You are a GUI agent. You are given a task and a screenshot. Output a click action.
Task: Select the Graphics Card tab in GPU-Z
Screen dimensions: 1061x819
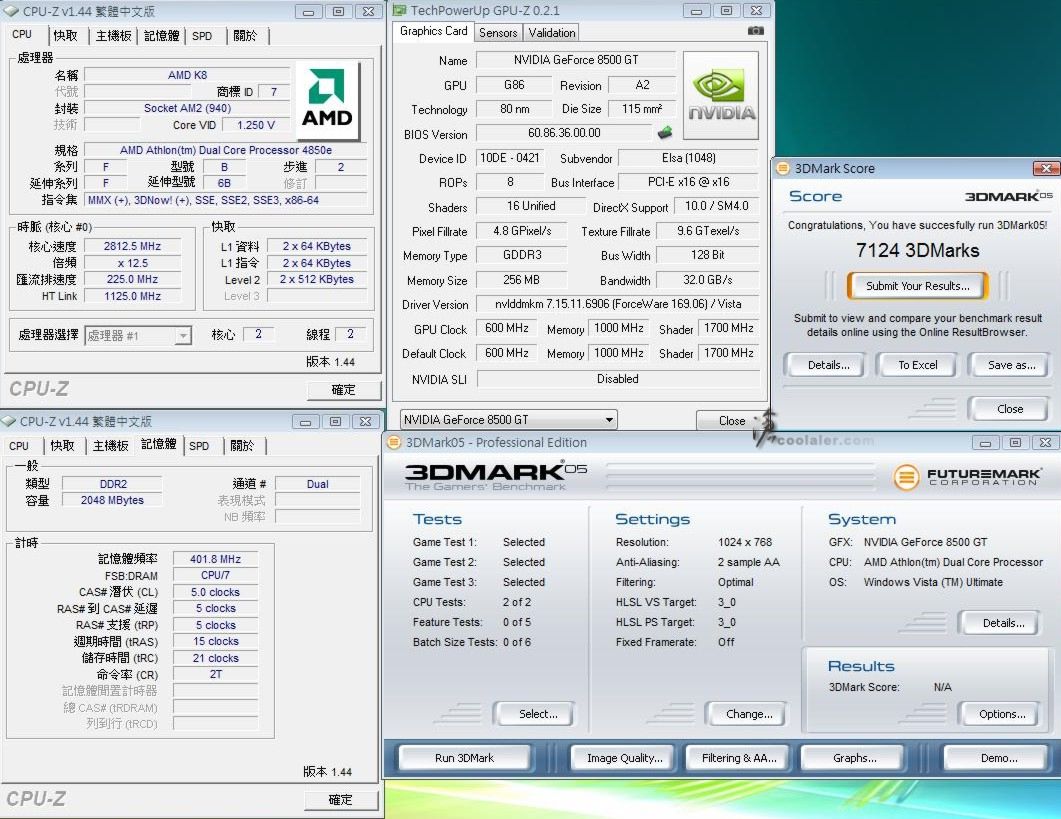click(x=434, y=31)
